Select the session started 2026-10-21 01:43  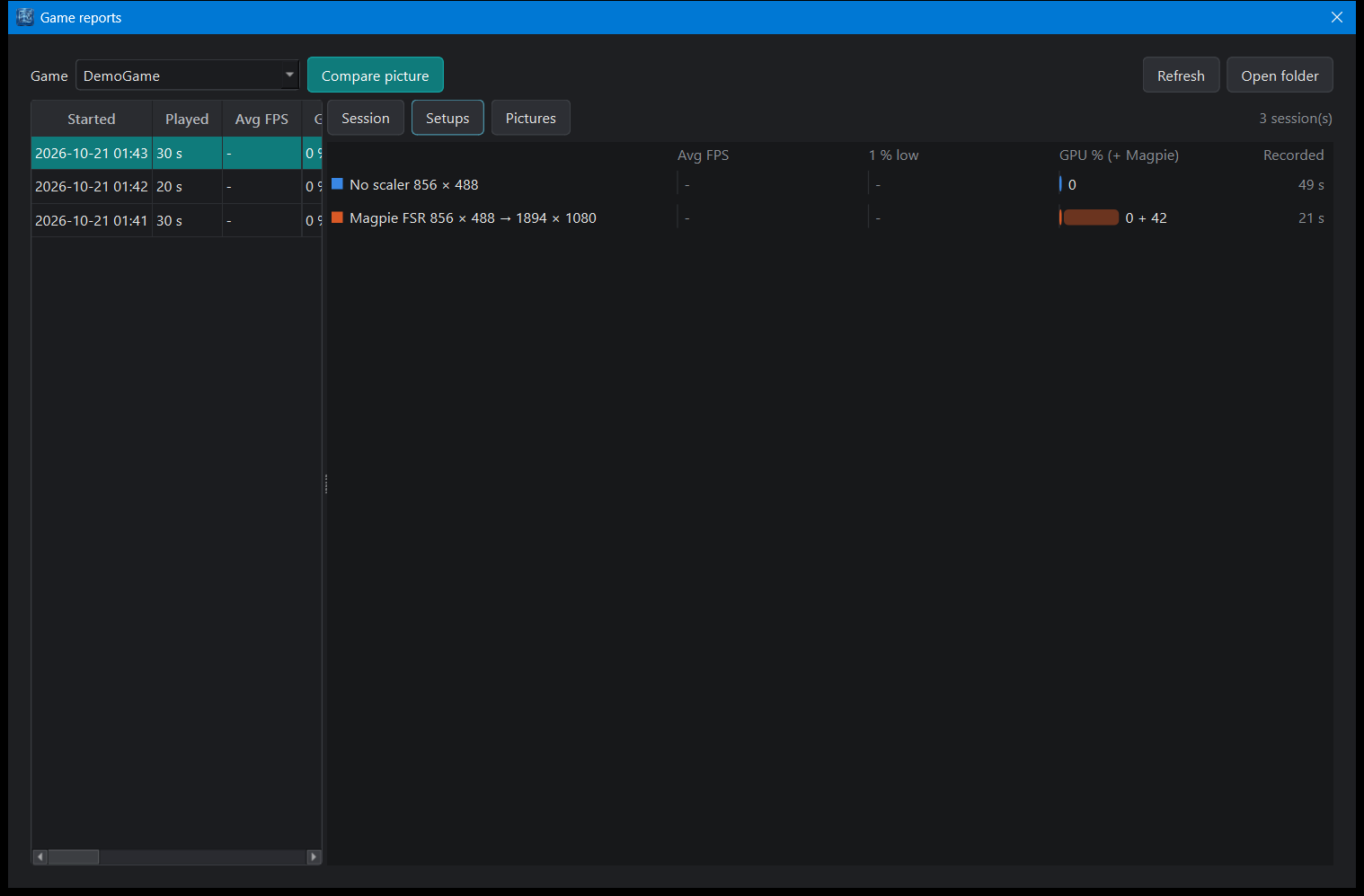point(177,153)
